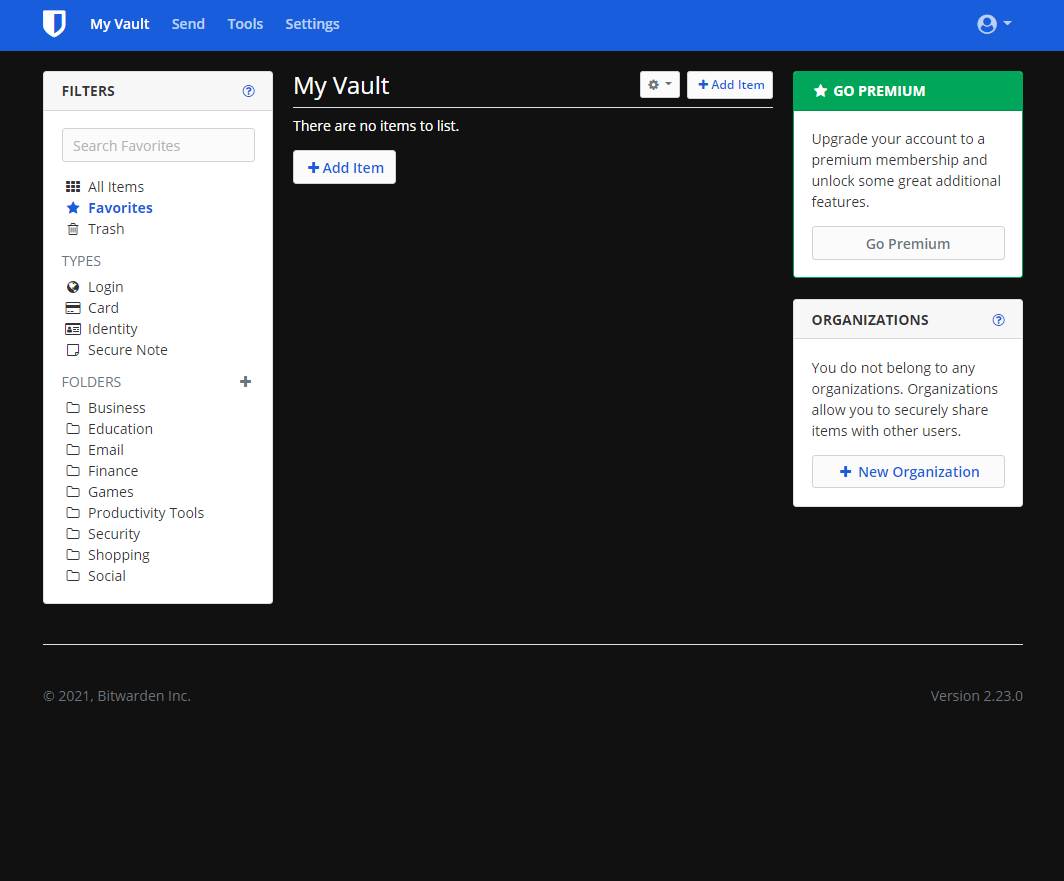Click the Go Premium button
1064x881 pixels.
(907, 243)
